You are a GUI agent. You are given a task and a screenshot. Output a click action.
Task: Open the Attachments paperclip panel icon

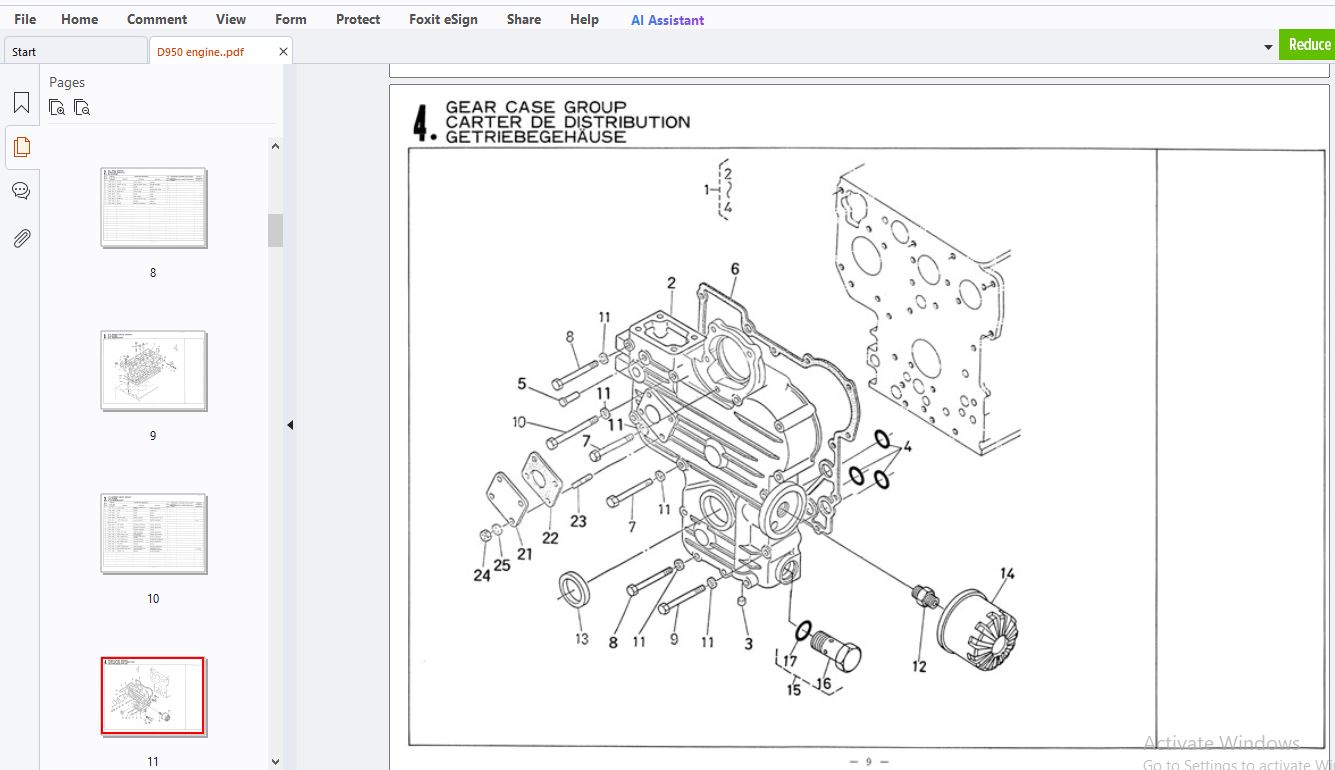21,238
